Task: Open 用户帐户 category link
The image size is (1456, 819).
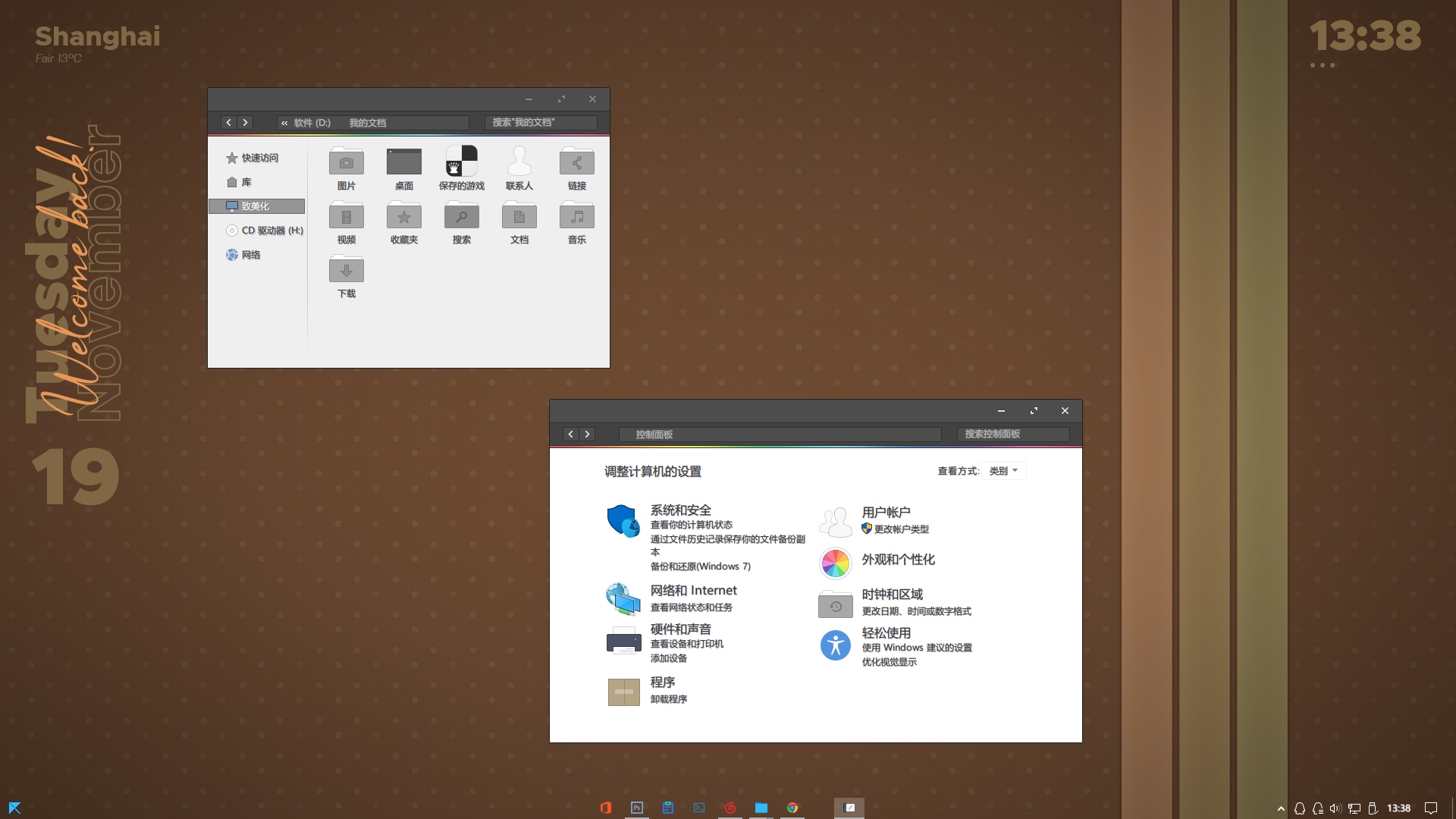Action: click(886, 513)
